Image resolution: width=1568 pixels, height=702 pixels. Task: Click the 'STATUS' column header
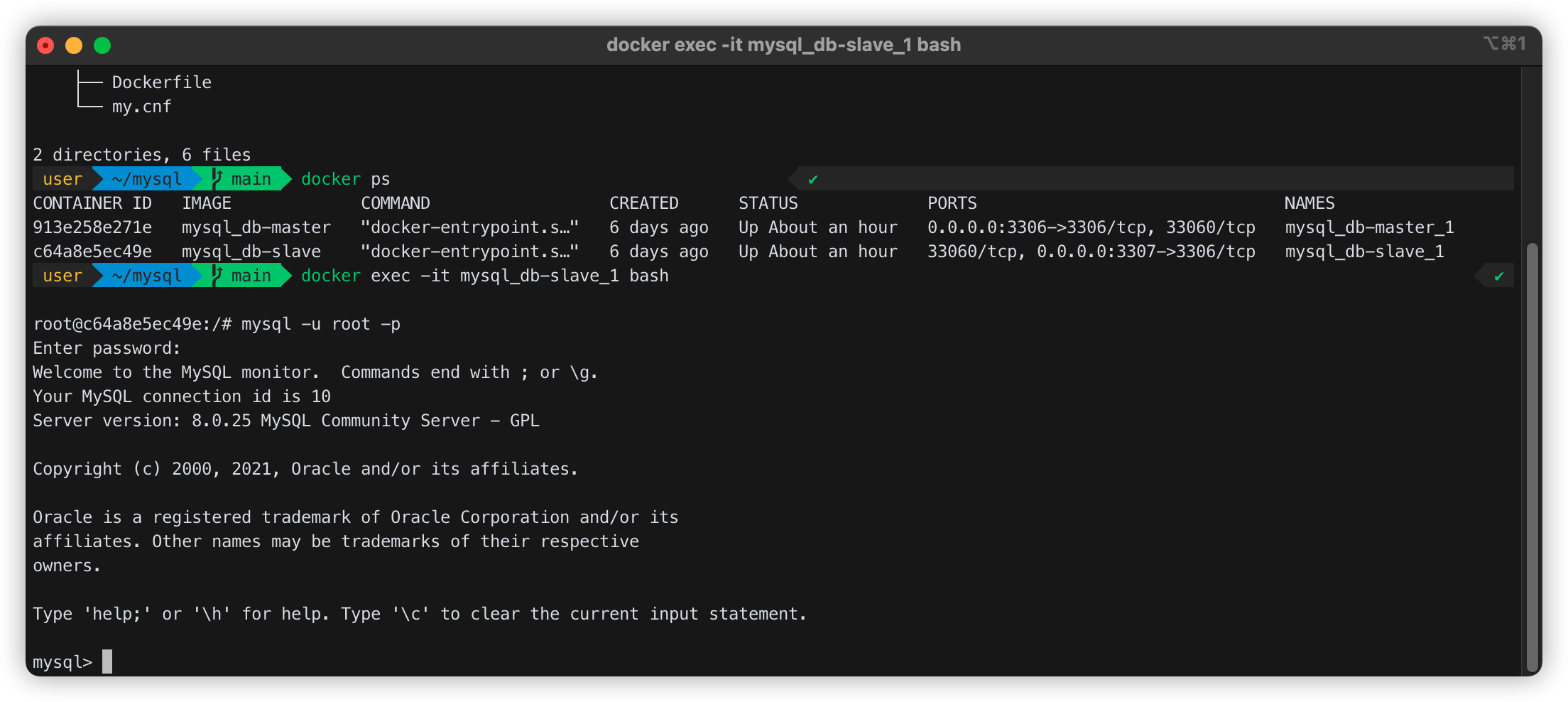click(x=768, y=203)
